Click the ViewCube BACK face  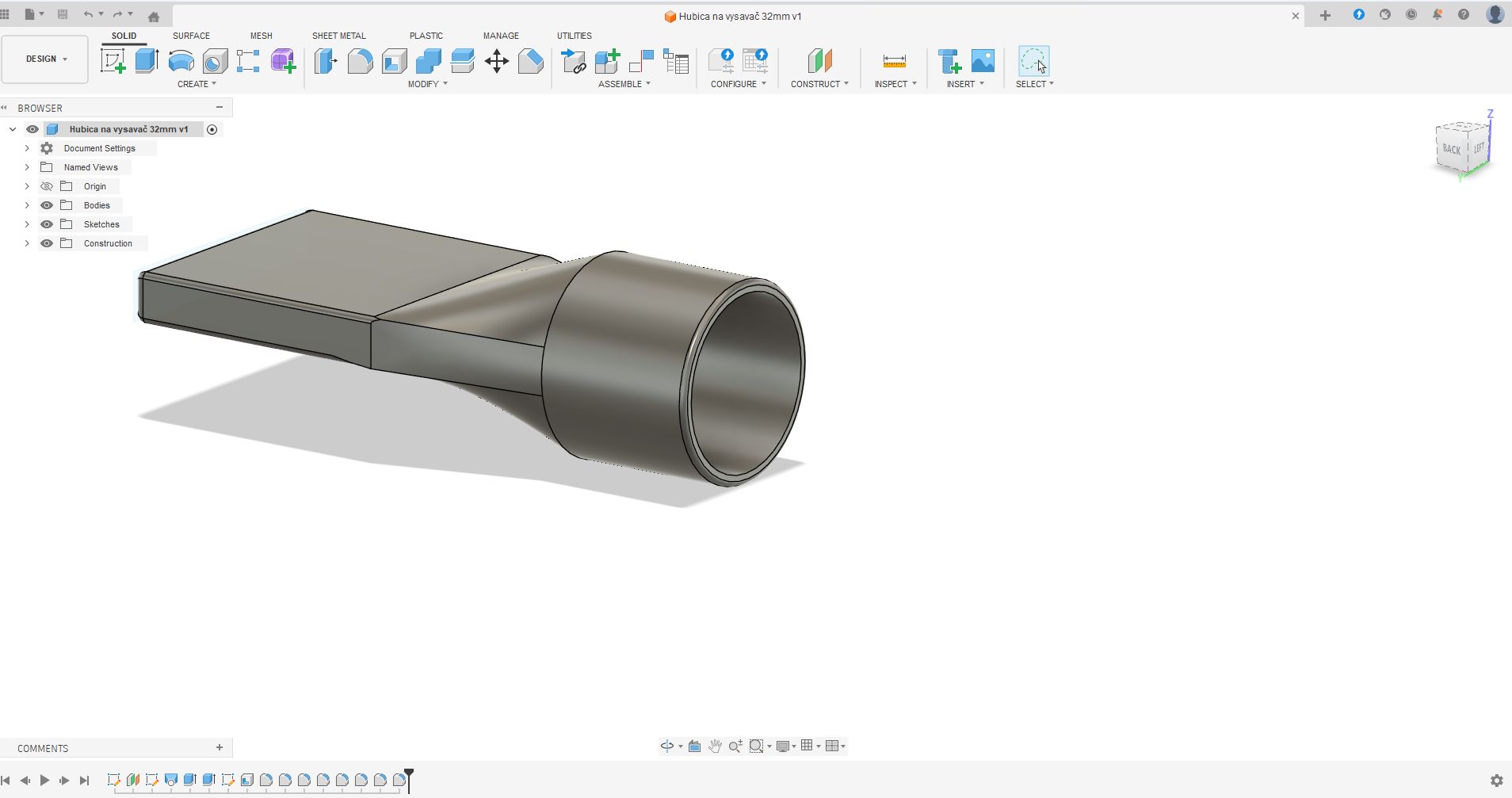pos(1451,149)
